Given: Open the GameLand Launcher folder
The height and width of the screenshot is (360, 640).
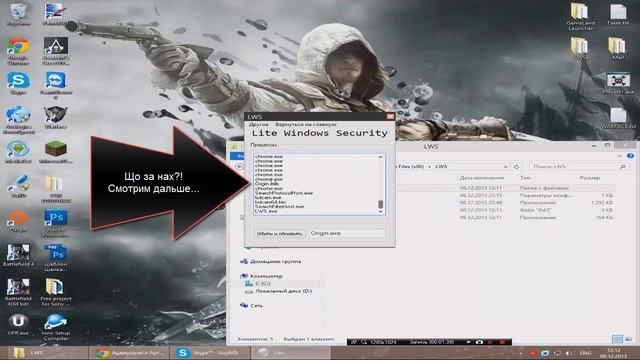Looking at the screenshot, I should click(580, 16).
